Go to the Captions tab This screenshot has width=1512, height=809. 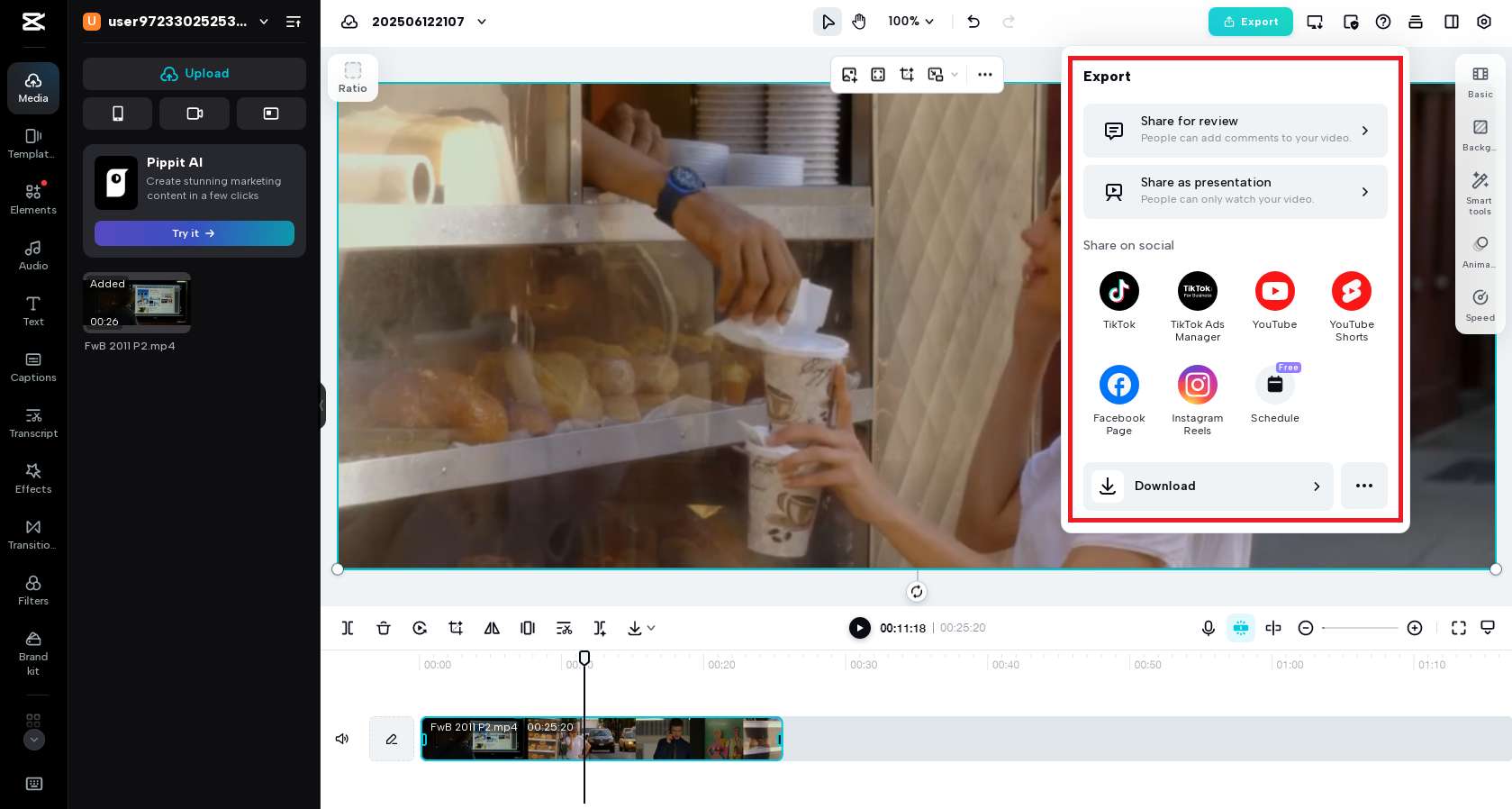pos(33,368)
